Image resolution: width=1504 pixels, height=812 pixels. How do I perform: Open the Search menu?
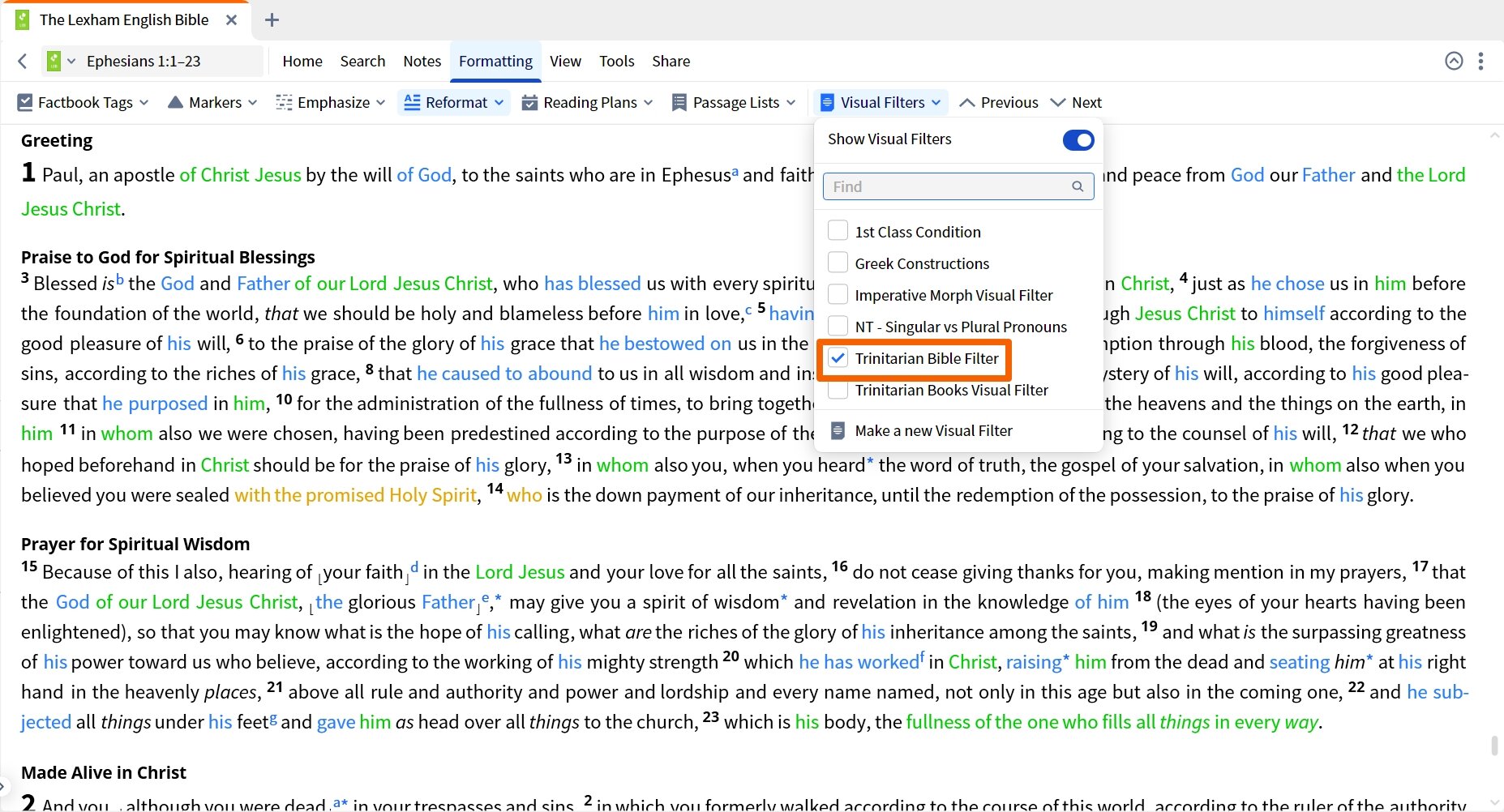pyautogui.click(x=362, y=62)
